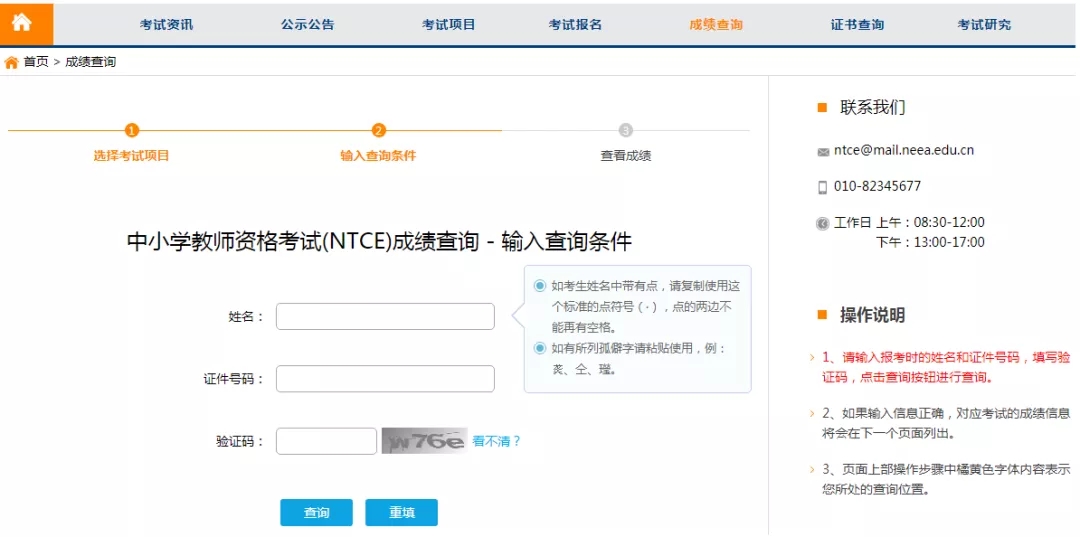Open the 公示公告 menu
This screenshot has height=537, width=1080.
(x=308, y=25)
